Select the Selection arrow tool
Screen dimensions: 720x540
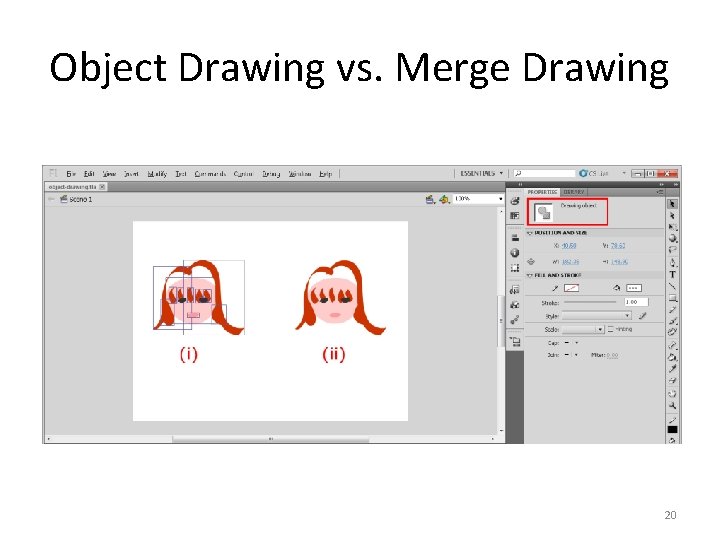(672, 204)
